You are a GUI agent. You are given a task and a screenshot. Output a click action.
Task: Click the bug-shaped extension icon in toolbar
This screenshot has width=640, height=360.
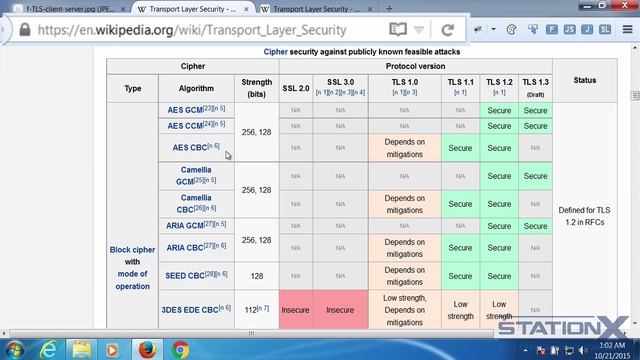(478, 29)
